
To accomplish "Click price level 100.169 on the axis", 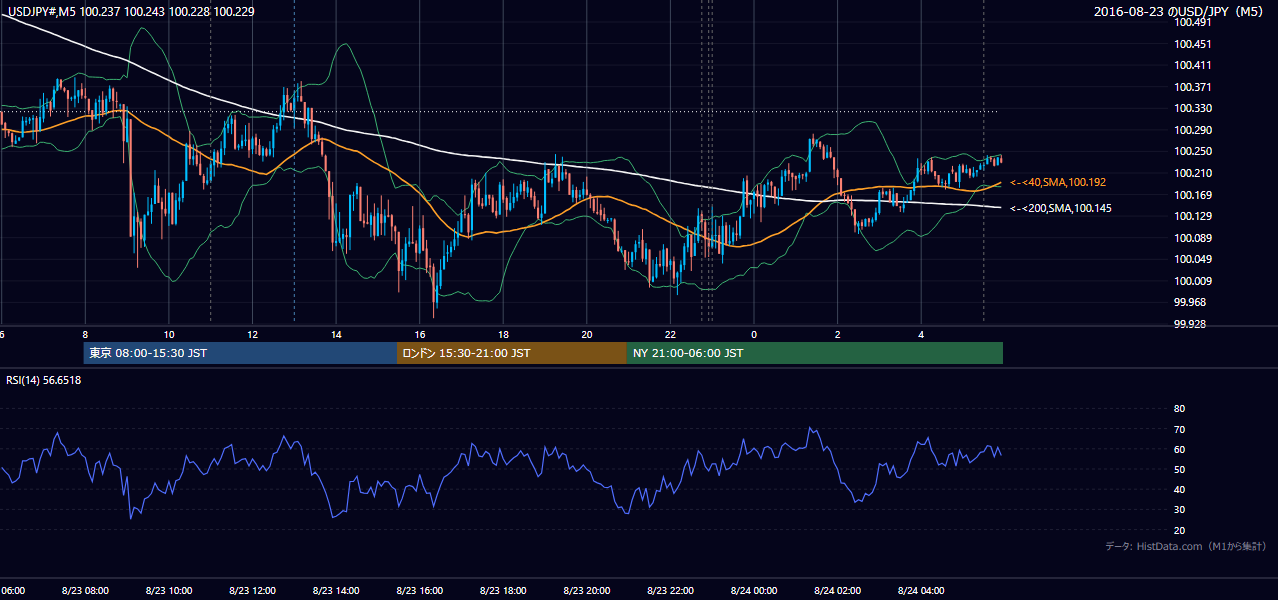I will [1193, 195].
